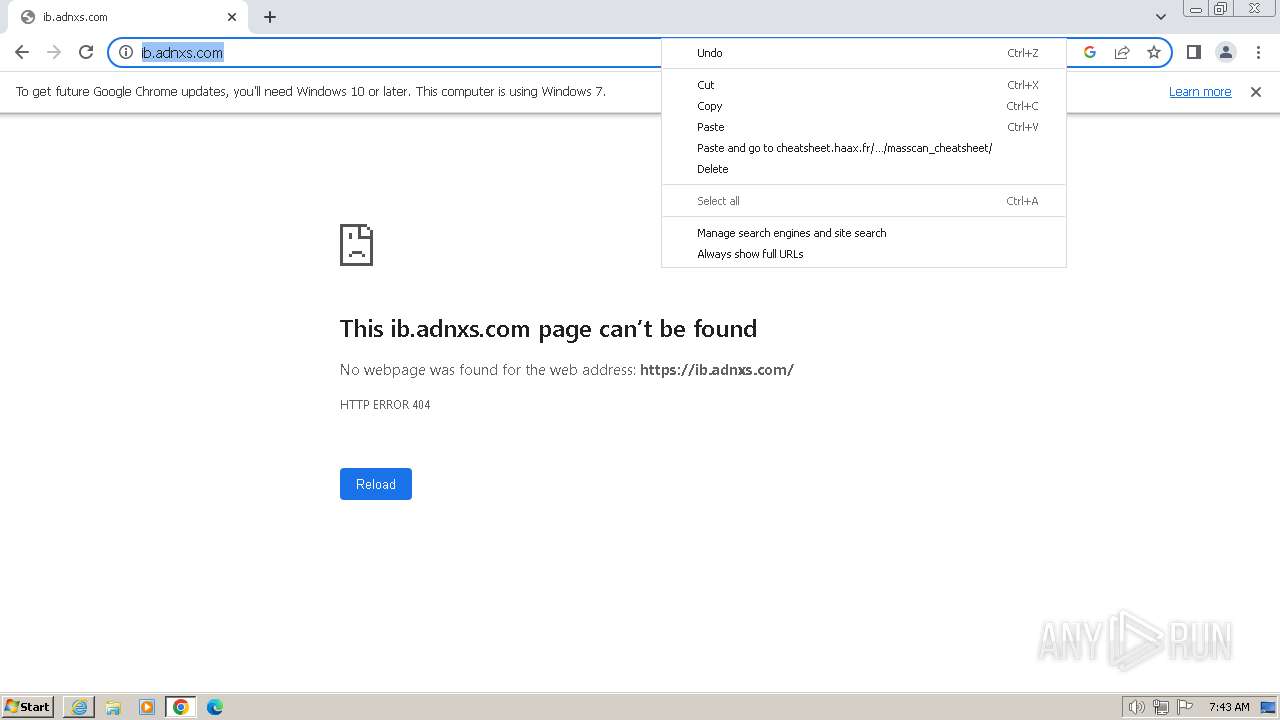The height and width of the screenshot is (720, 1280).
Task: Toggle Always show full URLs
Action: 864,254
